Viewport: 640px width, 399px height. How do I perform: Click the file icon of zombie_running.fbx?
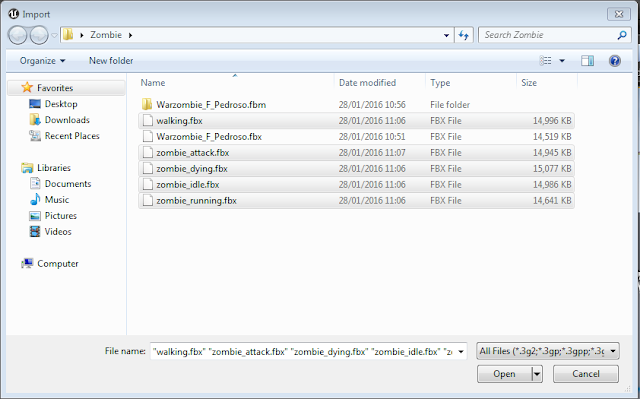tap(148, 200)
